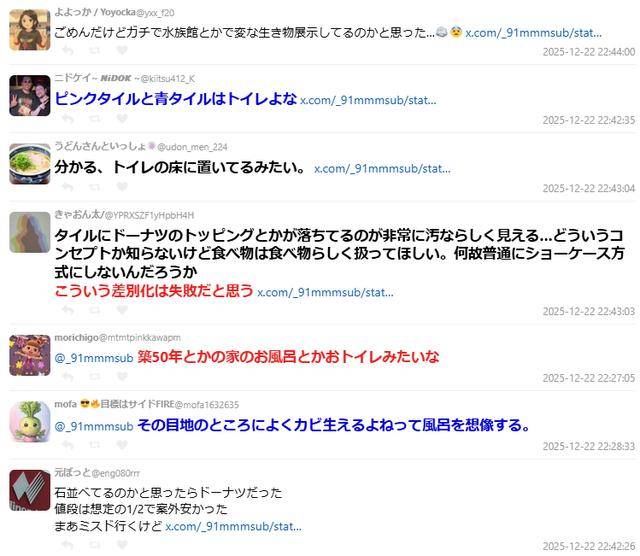Open x.com link in 元ばっと's tweet
The height and width of the screenshot is (556, 640).
(233, 527)
